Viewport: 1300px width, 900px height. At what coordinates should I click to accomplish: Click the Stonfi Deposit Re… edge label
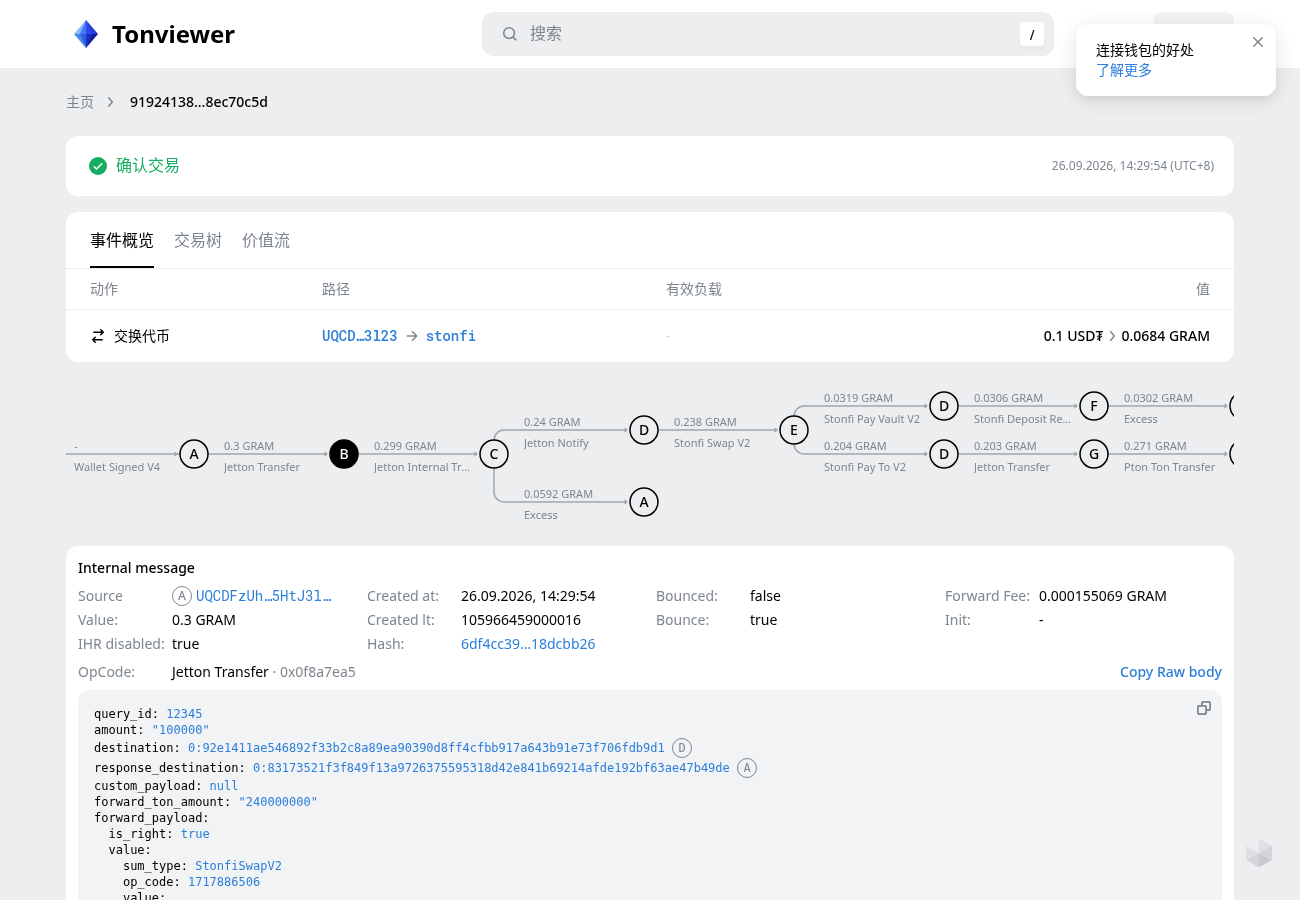1022,419
